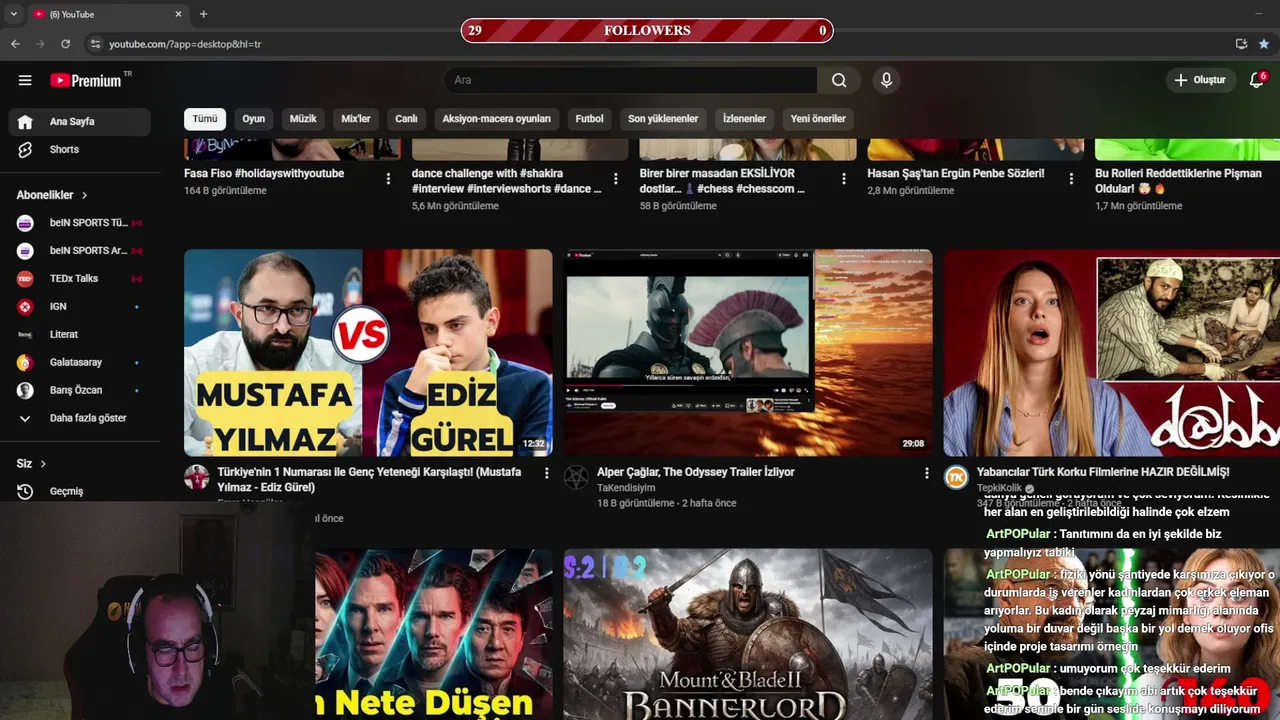Click the install app icon in address bar
The image size is (1280, 720).
(x=1241, y=44)
